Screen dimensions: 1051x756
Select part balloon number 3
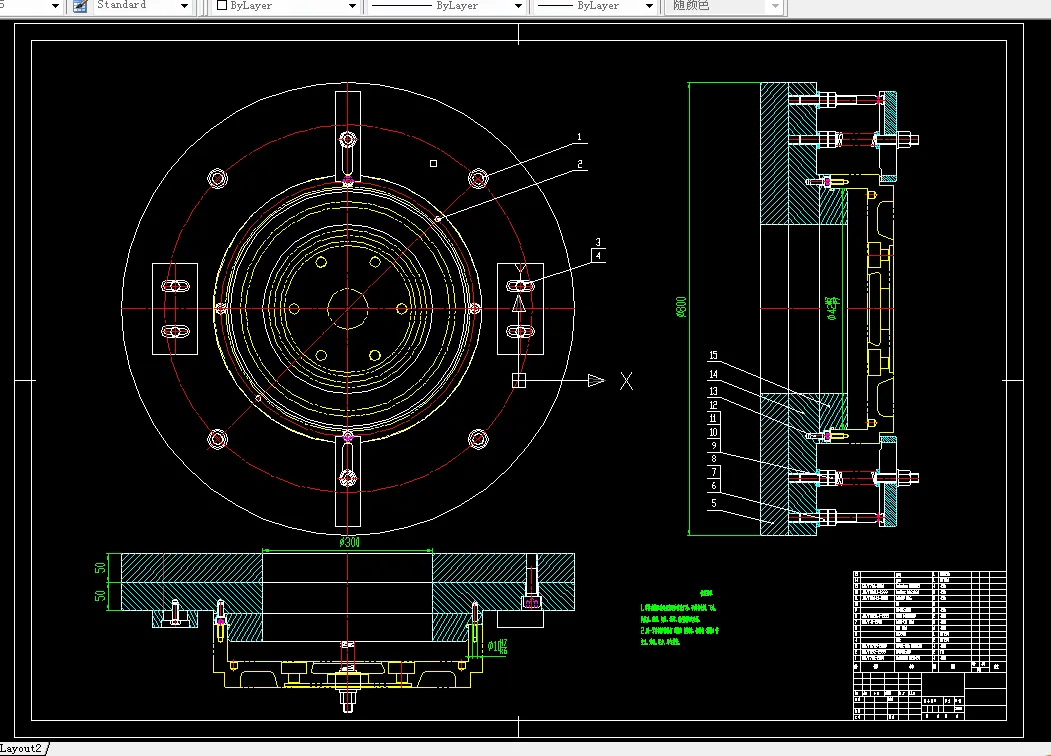598,242
